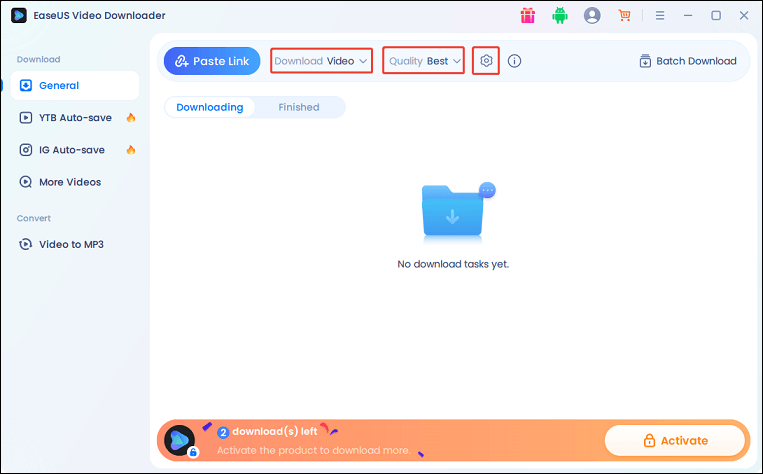The image size is (763, 474).
Task: Switch to the Downloading tab
Action: point(210,107)
